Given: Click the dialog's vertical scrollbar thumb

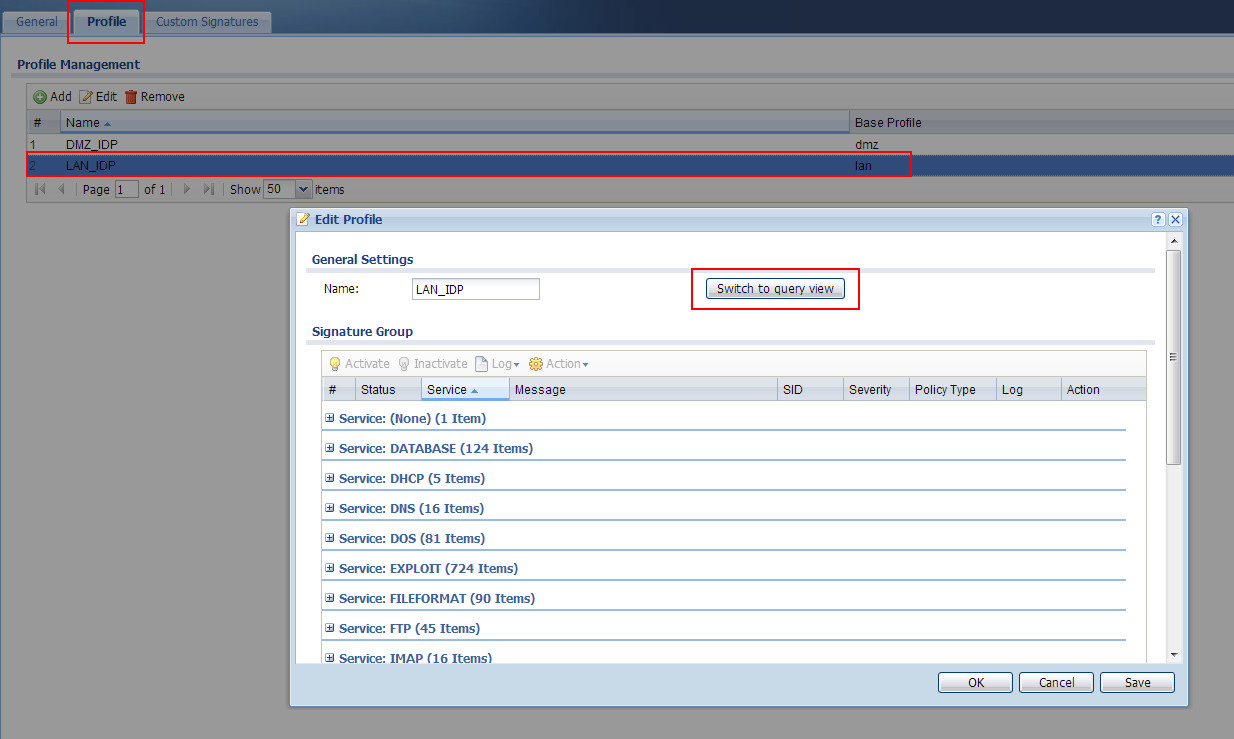Looking at the screenshot, I should tap(1174, 357).
